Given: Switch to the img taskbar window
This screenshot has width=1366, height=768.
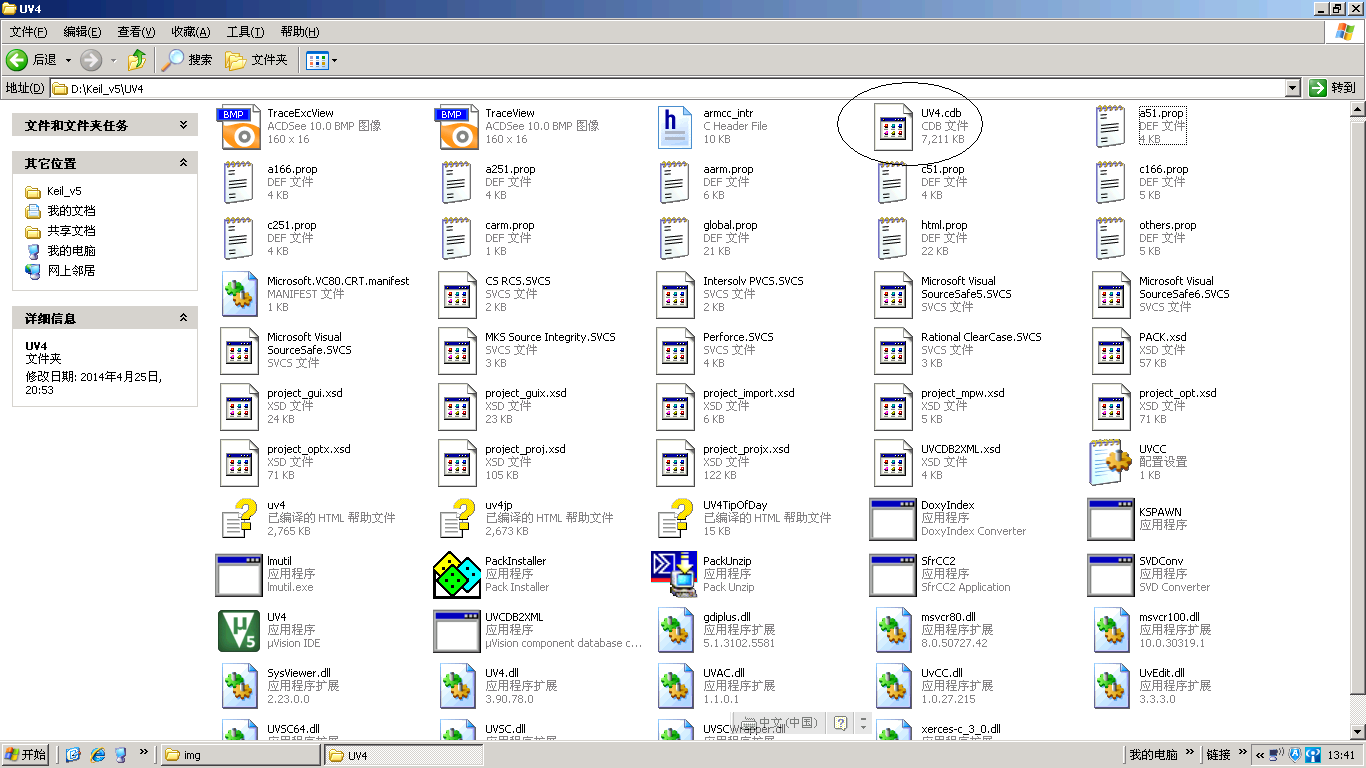Looking at the screenshot, I should [x=239, y=755].
